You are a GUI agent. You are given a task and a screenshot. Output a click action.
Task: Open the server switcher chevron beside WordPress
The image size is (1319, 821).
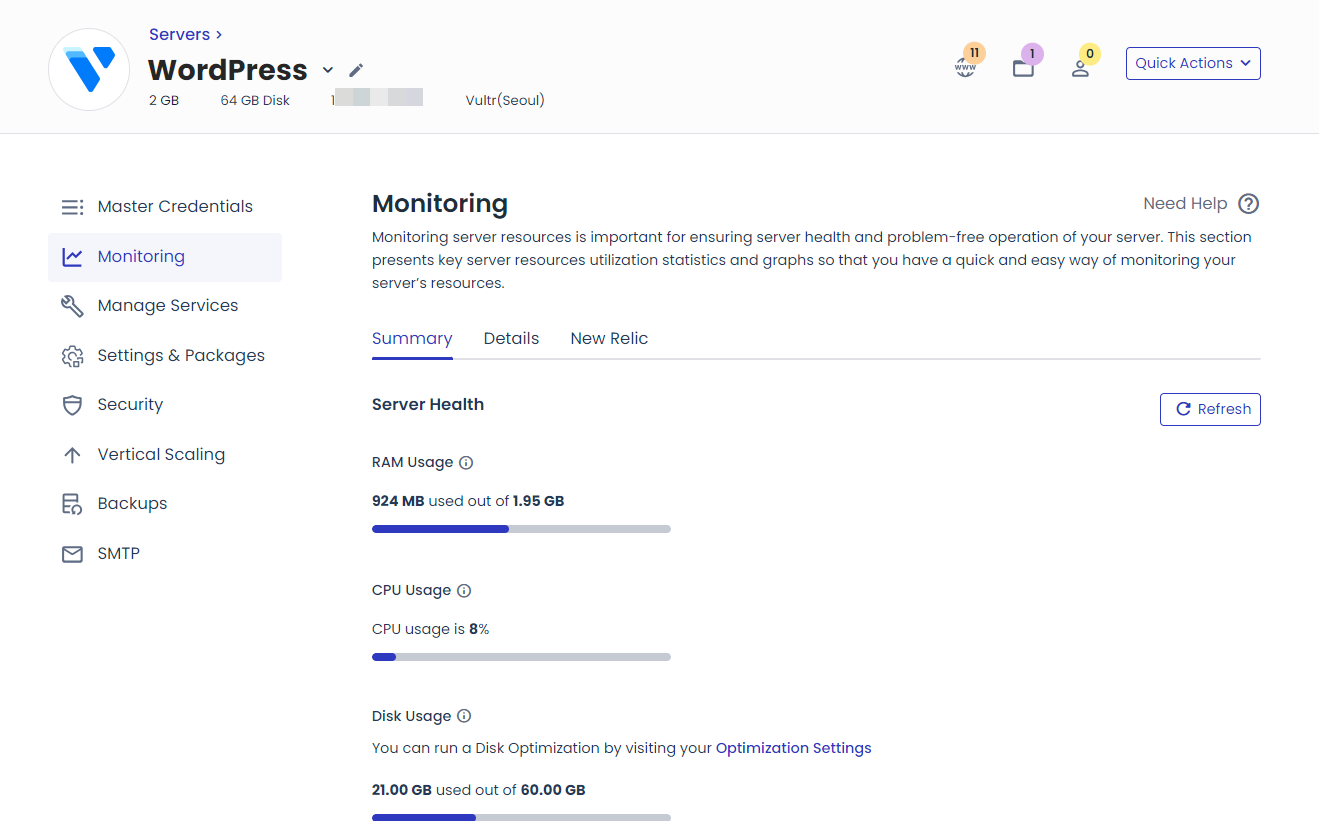(x=328, y=70)
